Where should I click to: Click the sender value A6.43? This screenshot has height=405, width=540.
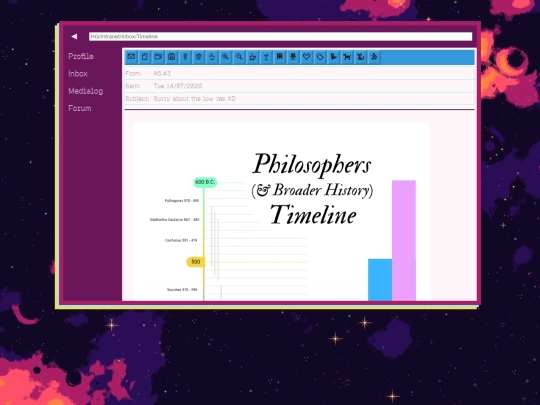click(x=162, y=73)
